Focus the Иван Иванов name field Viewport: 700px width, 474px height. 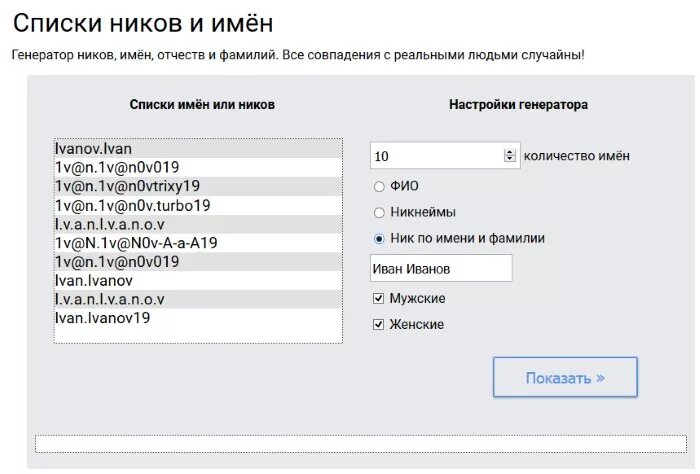pyautogui.click(x=441, y=268)
